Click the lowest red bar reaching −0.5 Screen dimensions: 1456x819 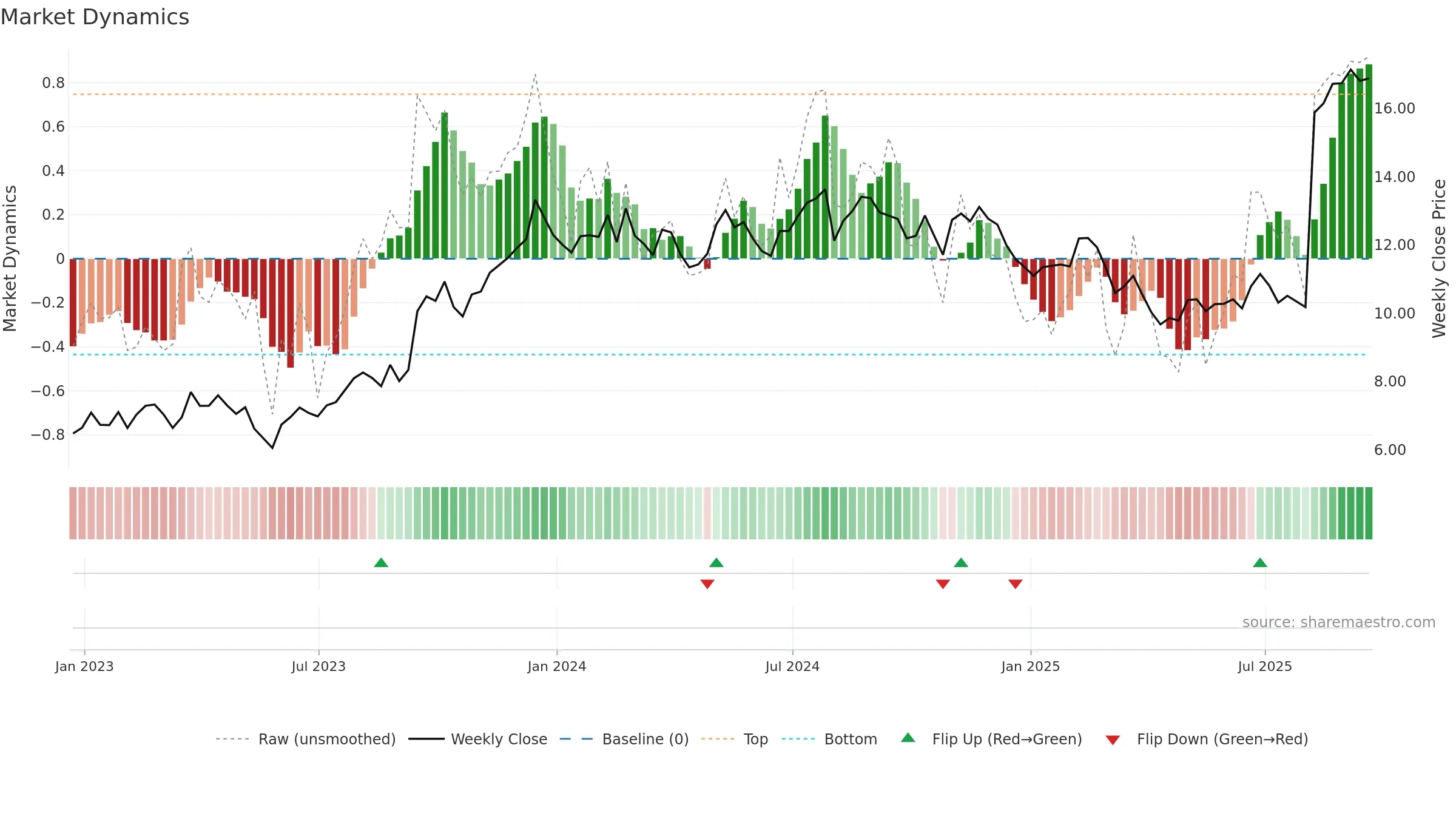[290, 313]
